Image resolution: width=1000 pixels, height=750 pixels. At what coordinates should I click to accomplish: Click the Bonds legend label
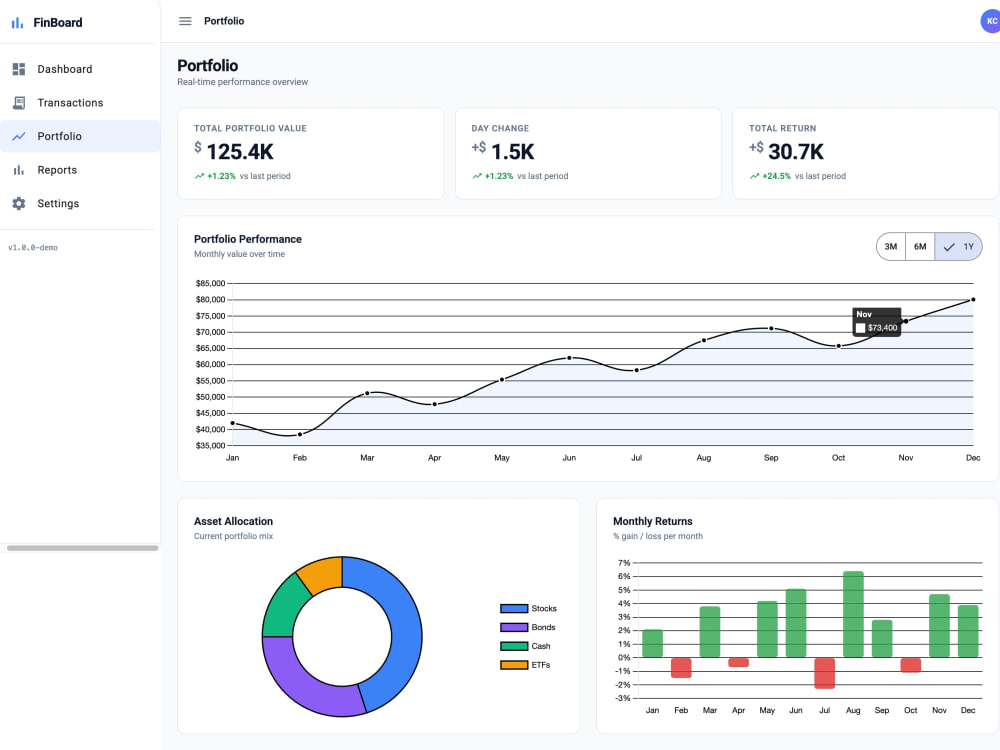pos(543,627)
